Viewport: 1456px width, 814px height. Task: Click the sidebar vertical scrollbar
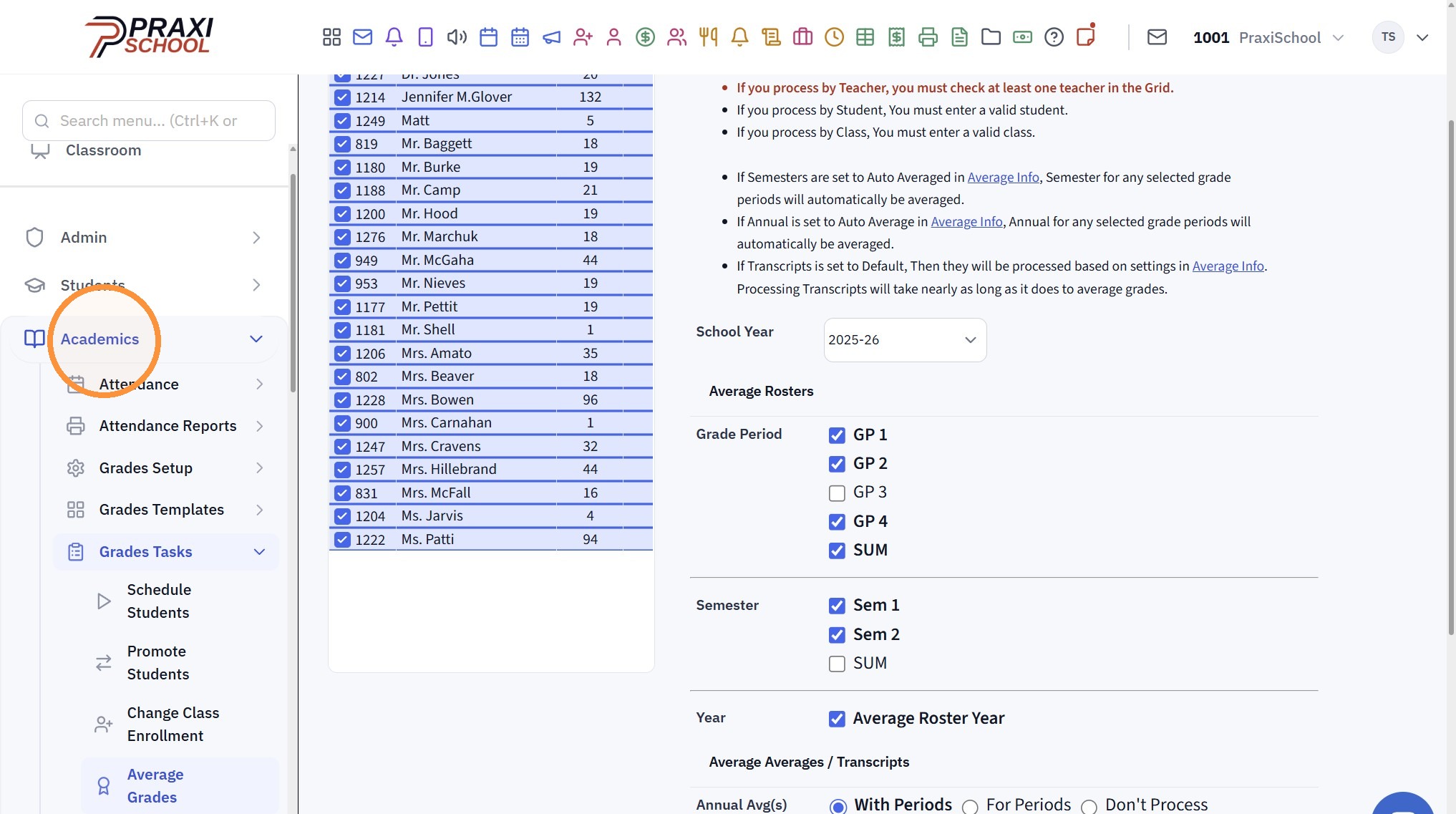[293, 284]
